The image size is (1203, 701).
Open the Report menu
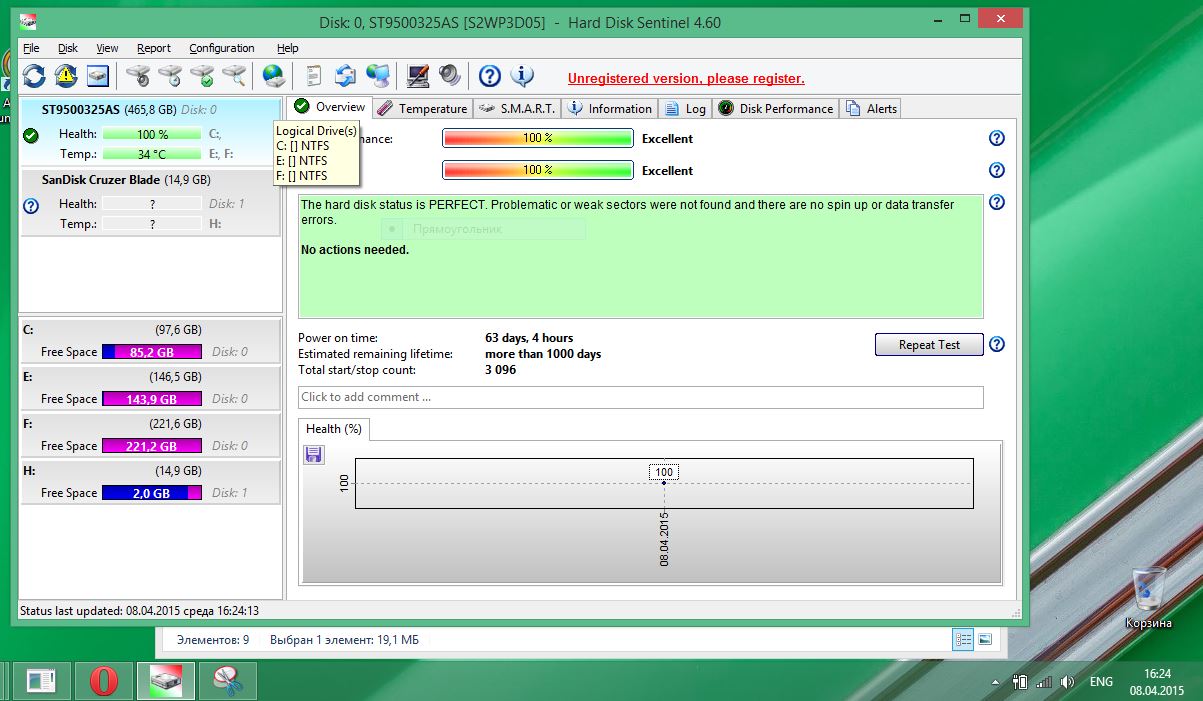click(154, 48)
